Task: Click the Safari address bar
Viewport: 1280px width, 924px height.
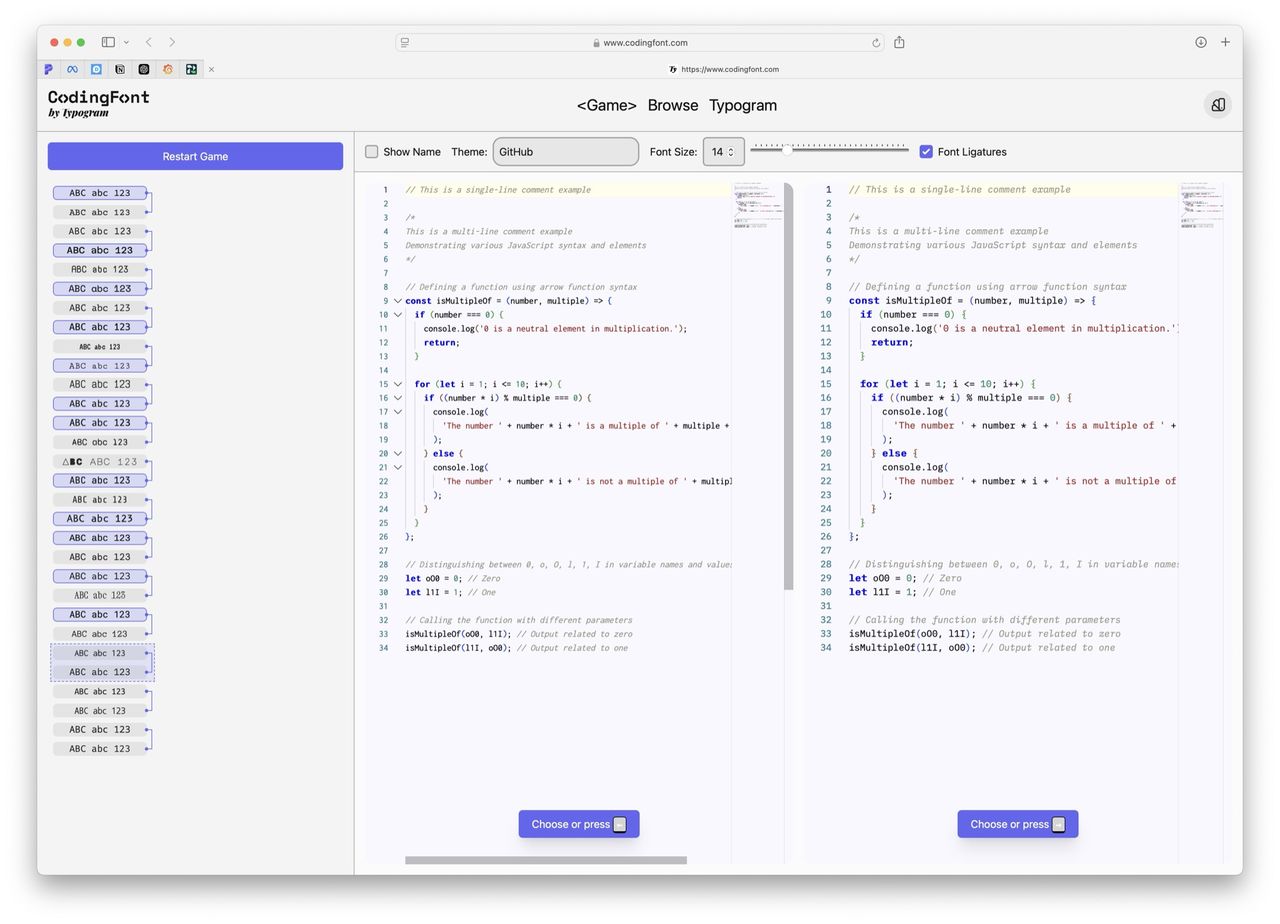Action: (x=640, y=43)
